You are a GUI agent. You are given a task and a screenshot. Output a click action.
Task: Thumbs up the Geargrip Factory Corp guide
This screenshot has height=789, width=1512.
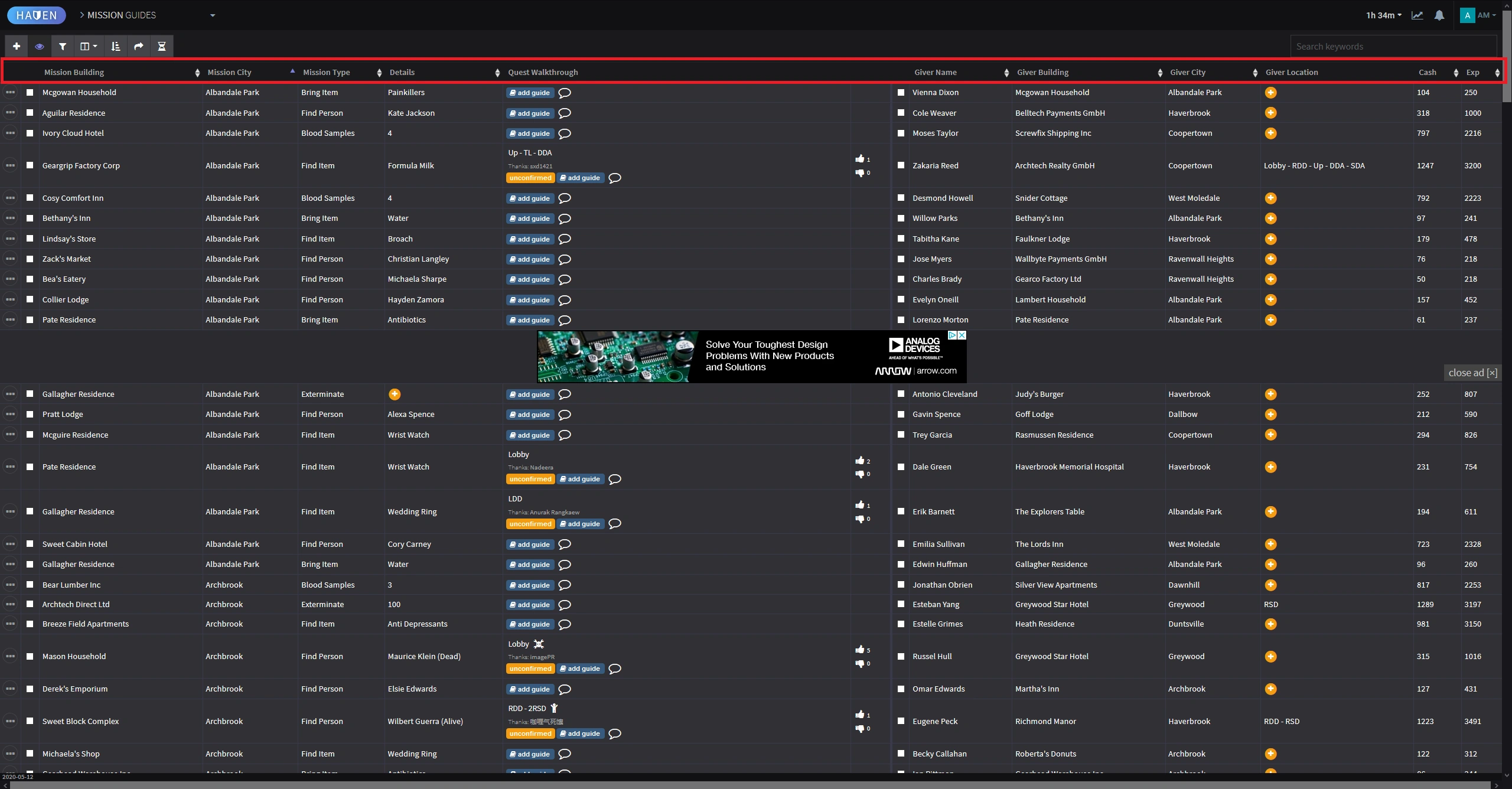tap(860, 159)
